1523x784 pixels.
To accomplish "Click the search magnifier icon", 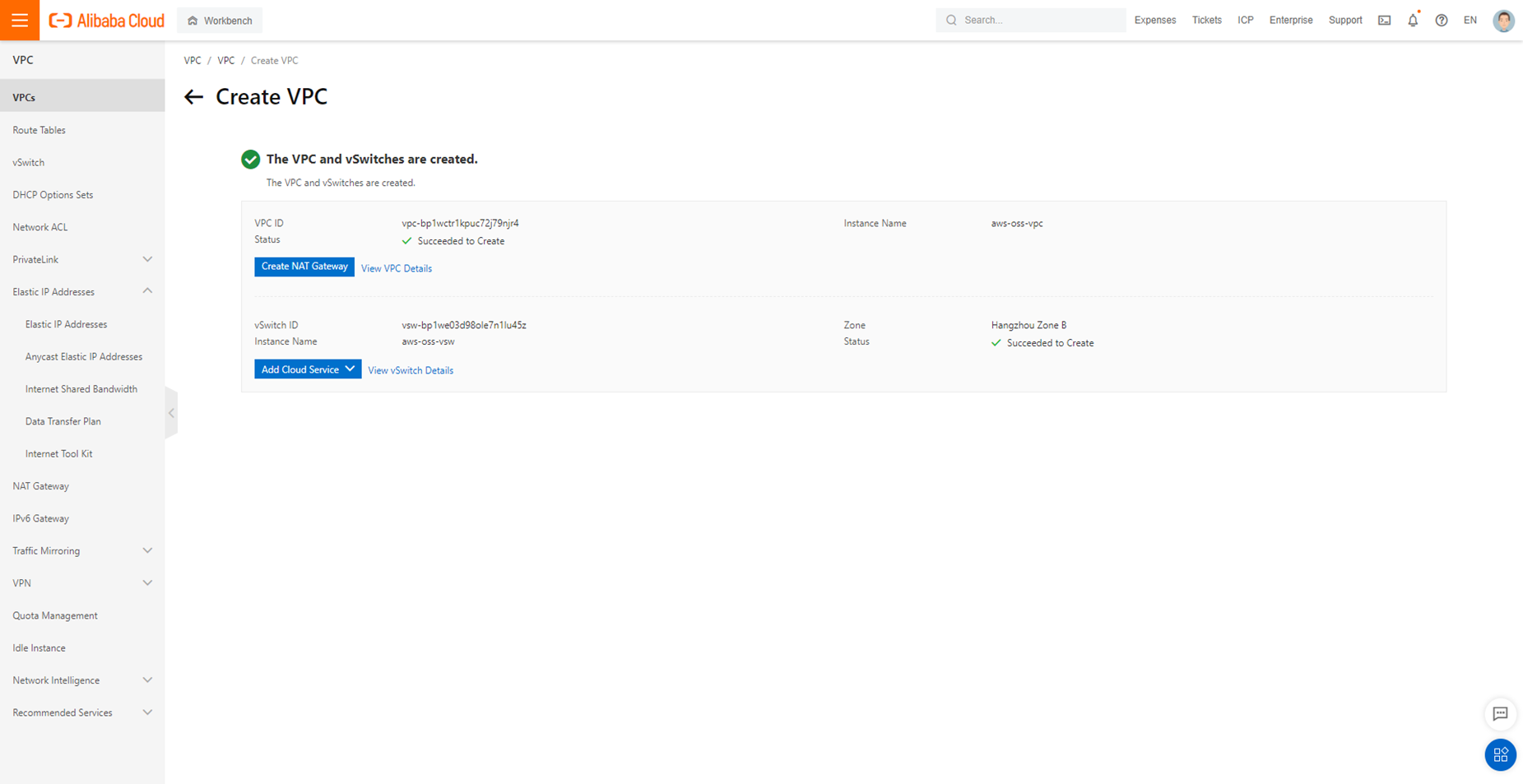I will (x=951, y=20).
